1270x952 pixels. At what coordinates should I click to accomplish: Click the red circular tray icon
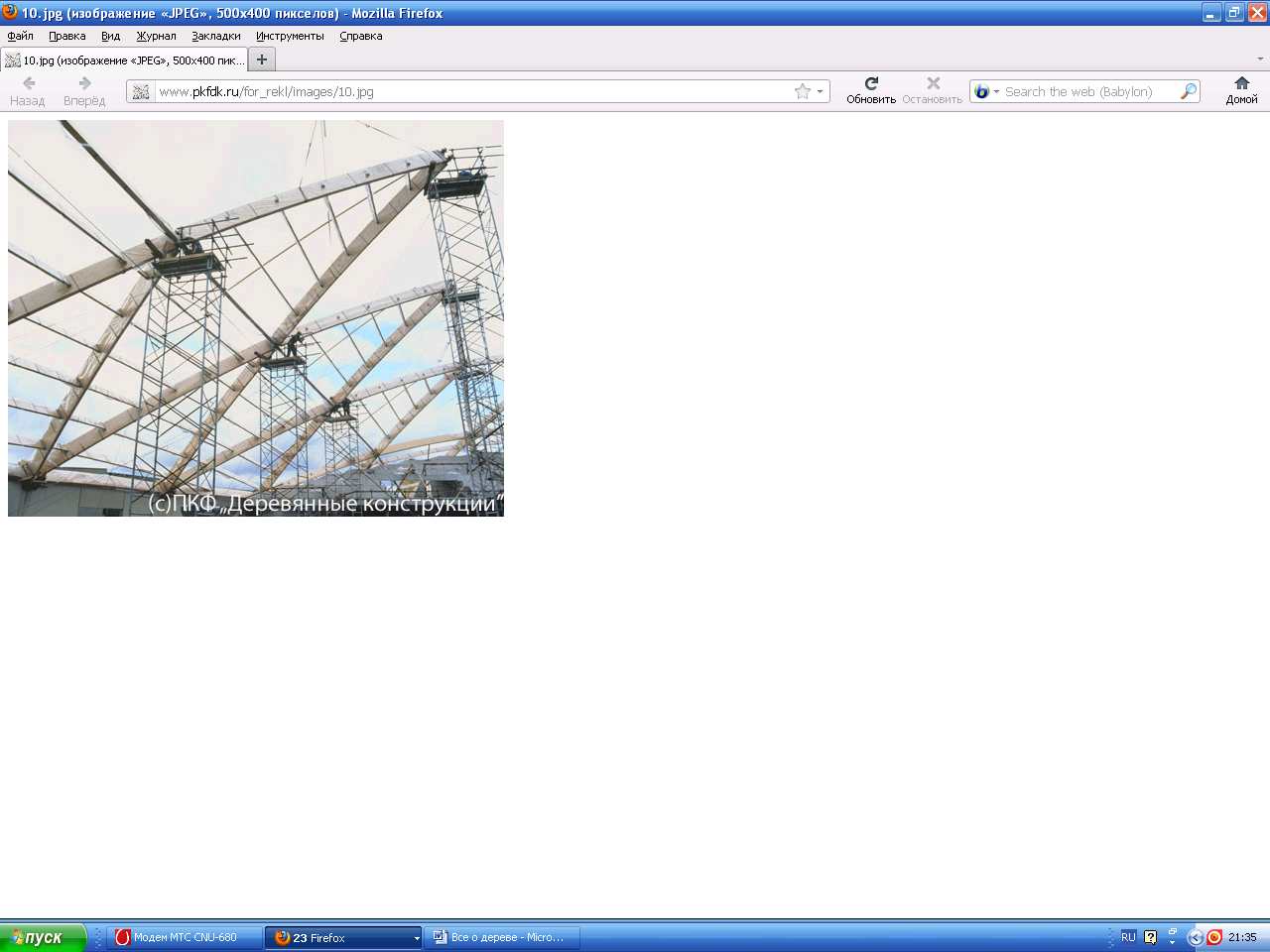[1214, 937]
